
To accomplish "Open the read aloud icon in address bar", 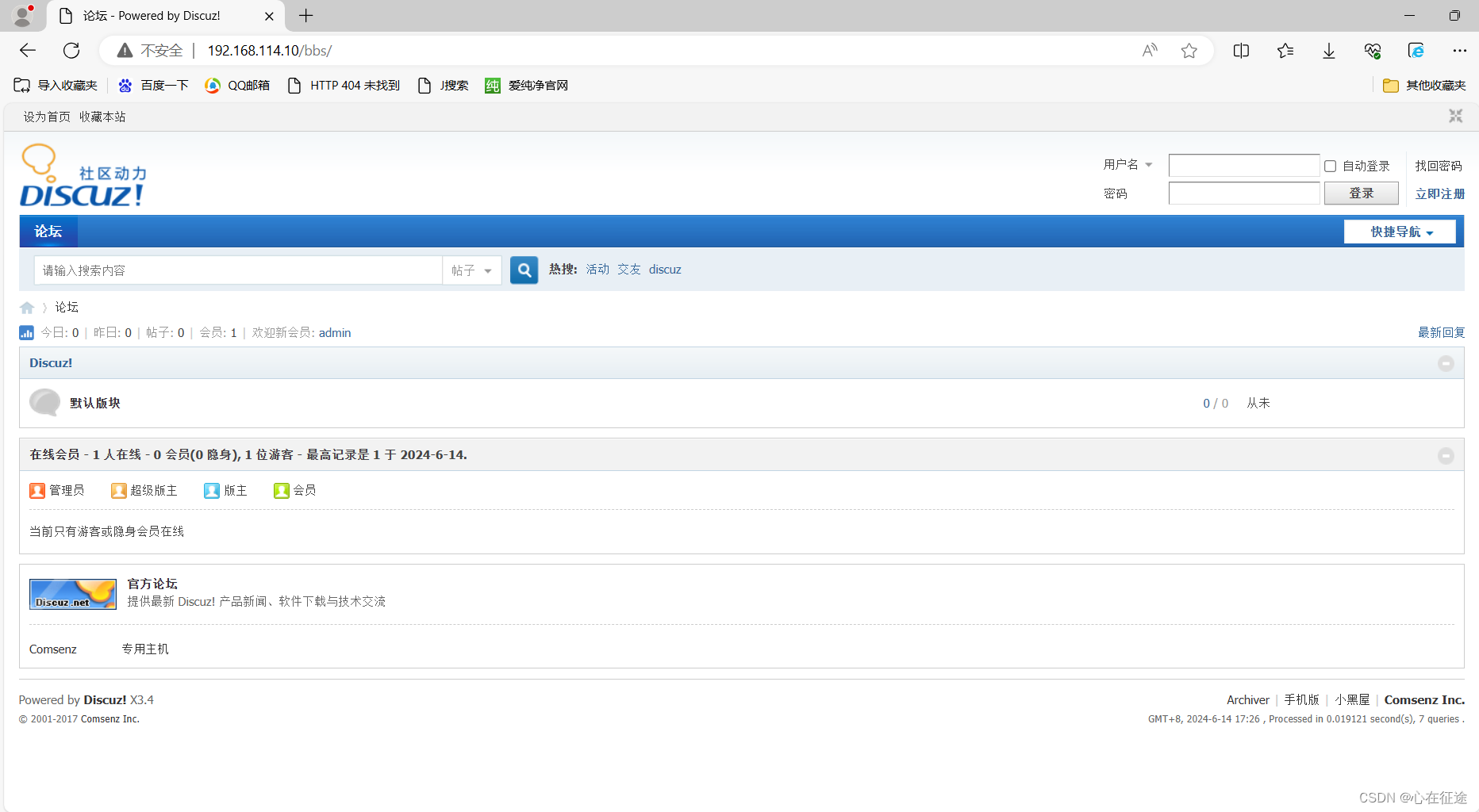I will point(1150,51).
